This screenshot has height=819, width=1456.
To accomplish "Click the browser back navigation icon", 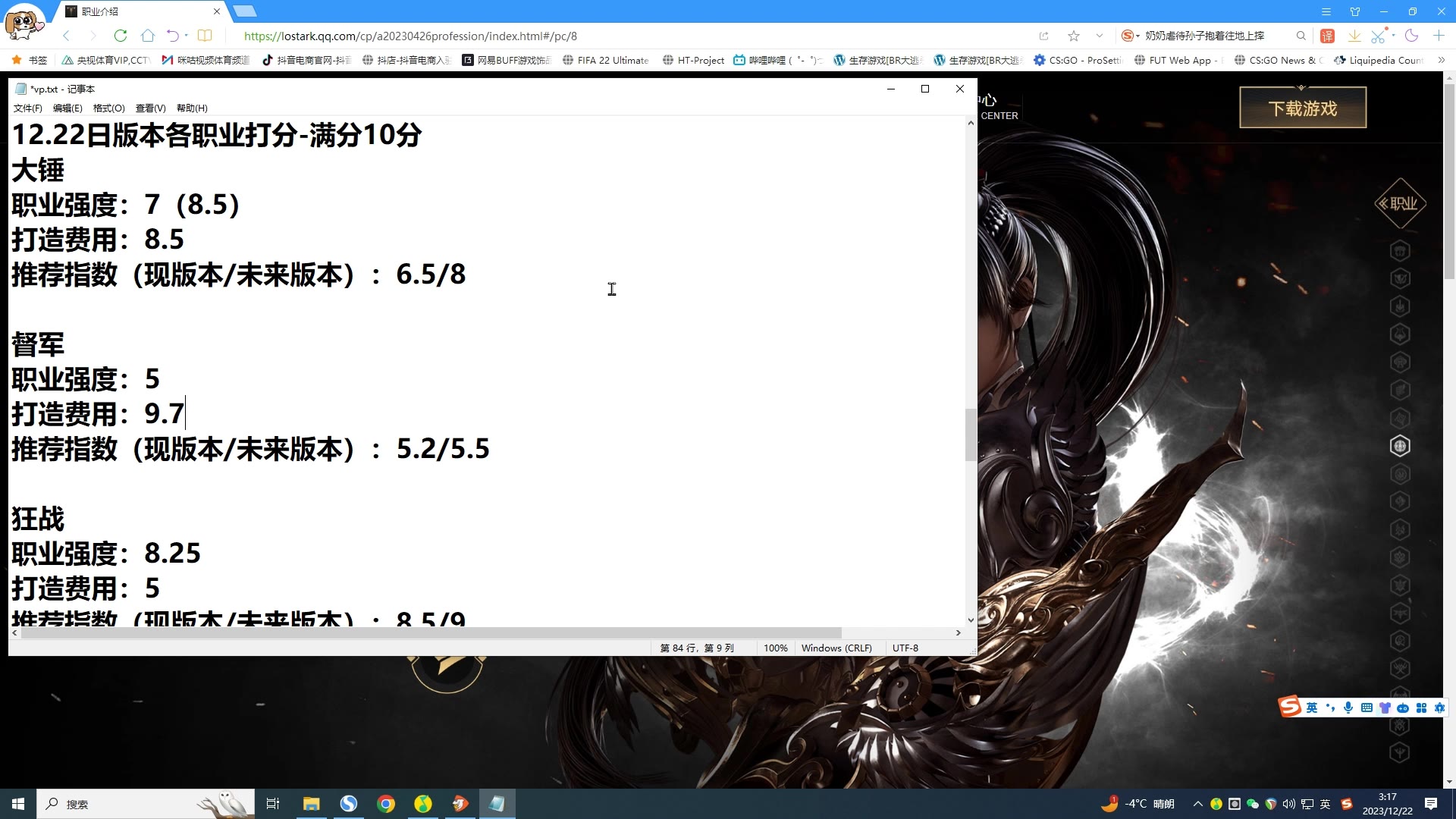I will pyautogui.click(x=66, y=35).
